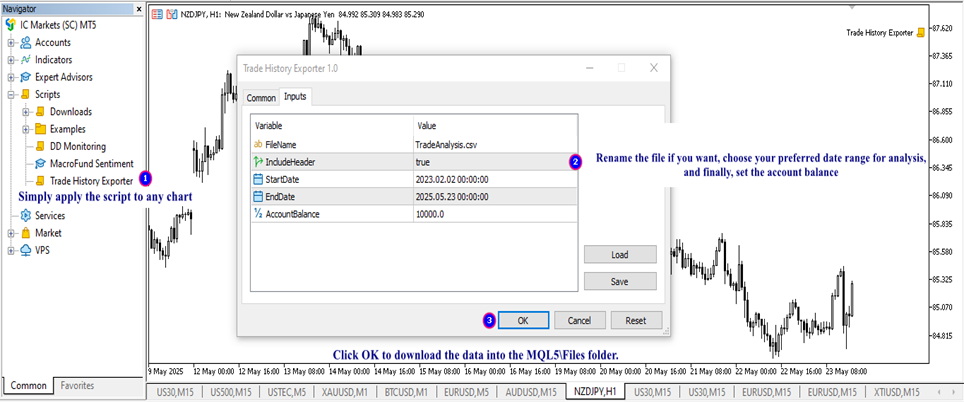
Task: Close the Trade History Exporter dialog
Action: (654, 68)
